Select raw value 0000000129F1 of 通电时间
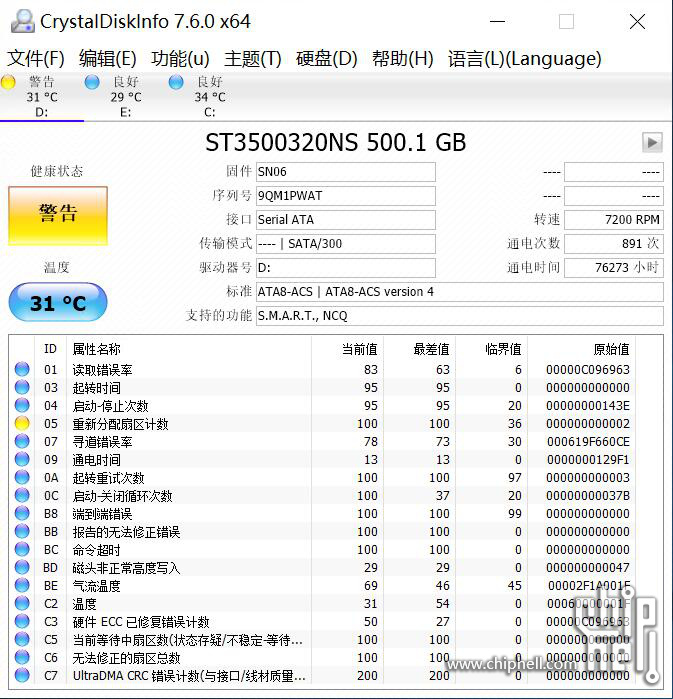The image size is (673, 699). point(588,460)
